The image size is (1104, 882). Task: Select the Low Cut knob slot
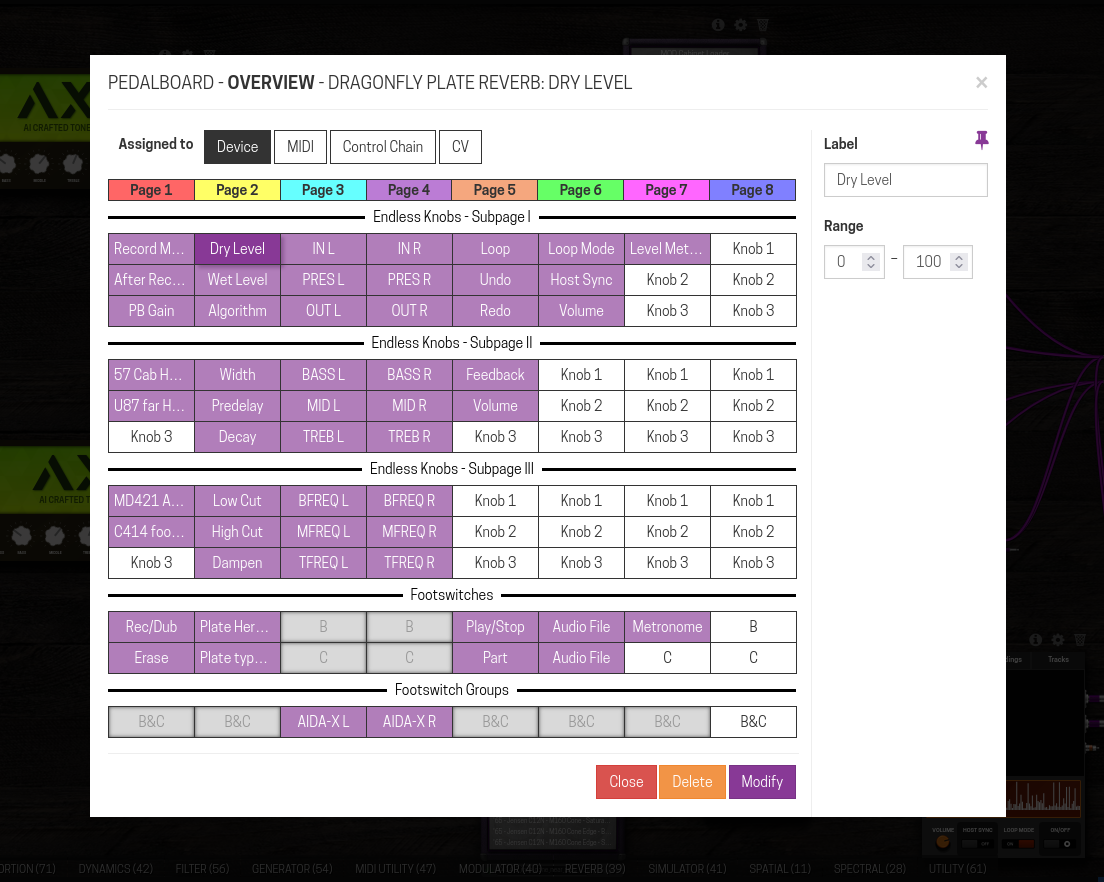(x=237, y=501)
